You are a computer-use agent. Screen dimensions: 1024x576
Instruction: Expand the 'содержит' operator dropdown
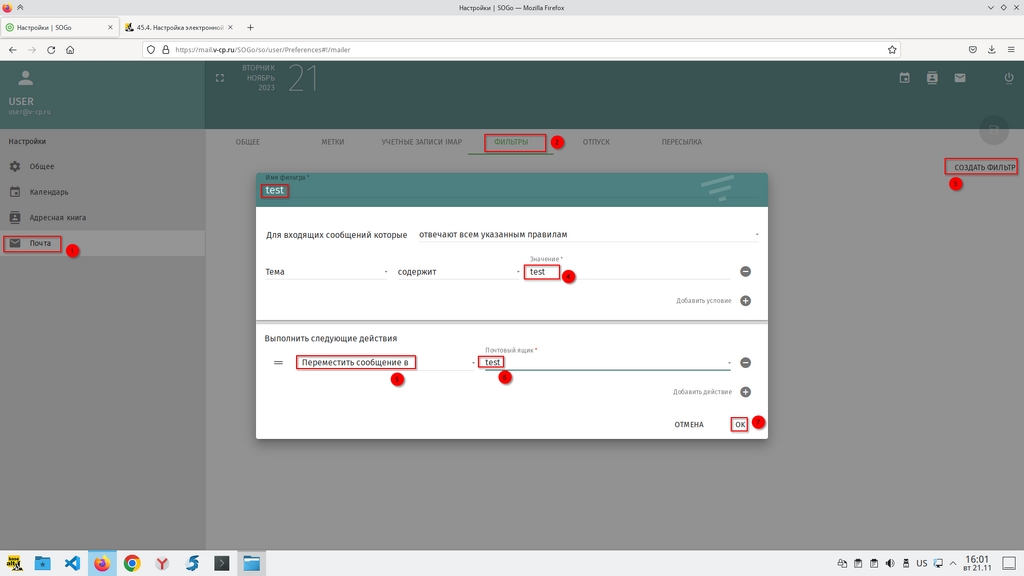click(x=458, y=272)
